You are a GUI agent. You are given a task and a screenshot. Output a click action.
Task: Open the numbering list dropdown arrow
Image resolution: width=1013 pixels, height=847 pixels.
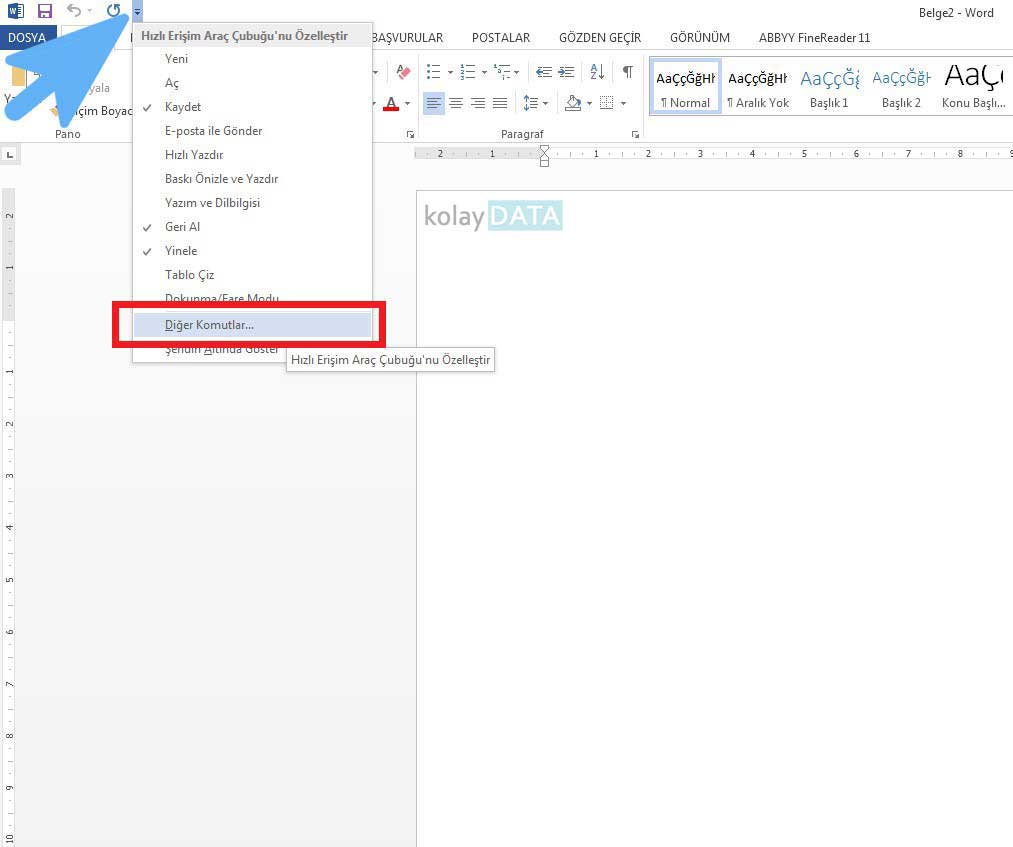coord(484,72)
